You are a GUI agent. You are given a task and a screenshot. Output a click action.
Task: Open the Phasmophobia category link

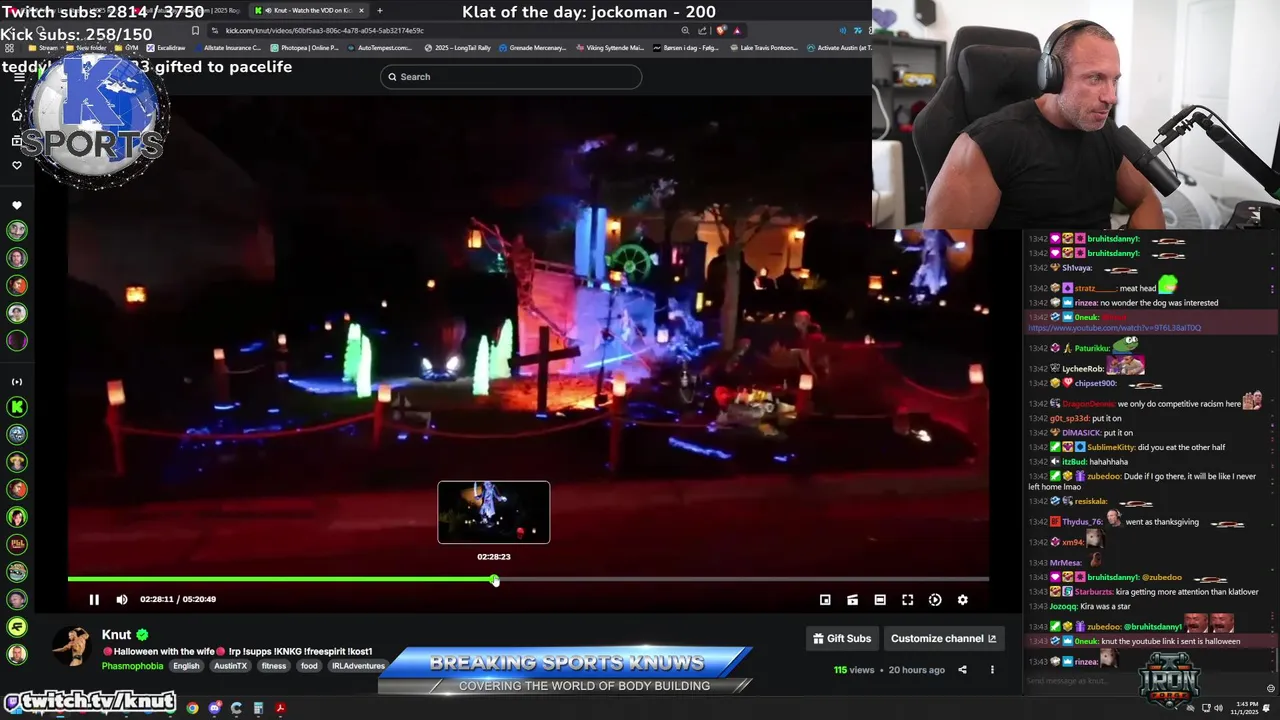(132, 666)
